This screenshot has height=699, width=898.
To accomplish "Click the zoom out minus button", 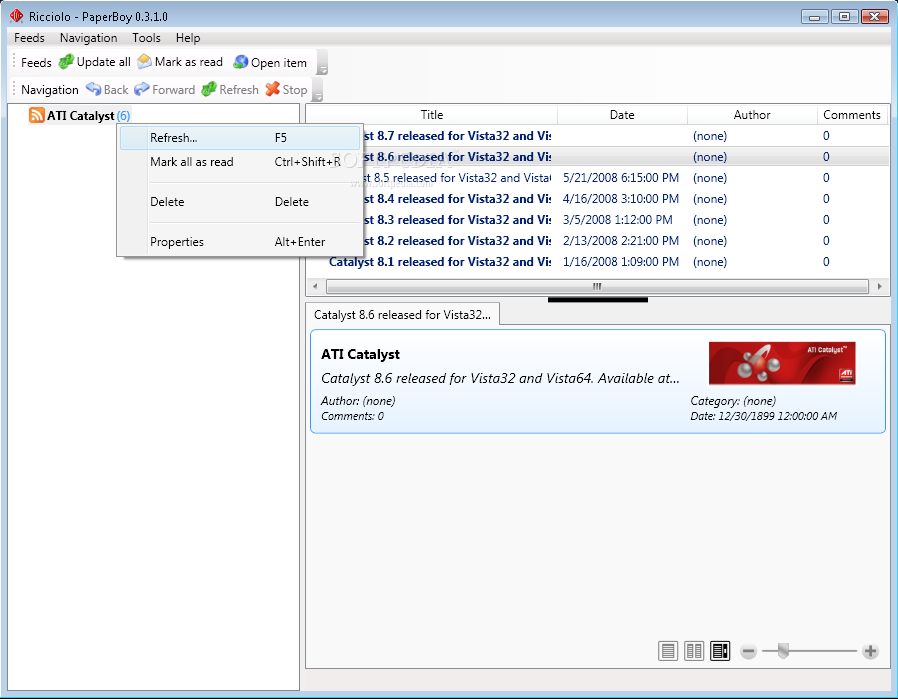I will click(749, 651).
